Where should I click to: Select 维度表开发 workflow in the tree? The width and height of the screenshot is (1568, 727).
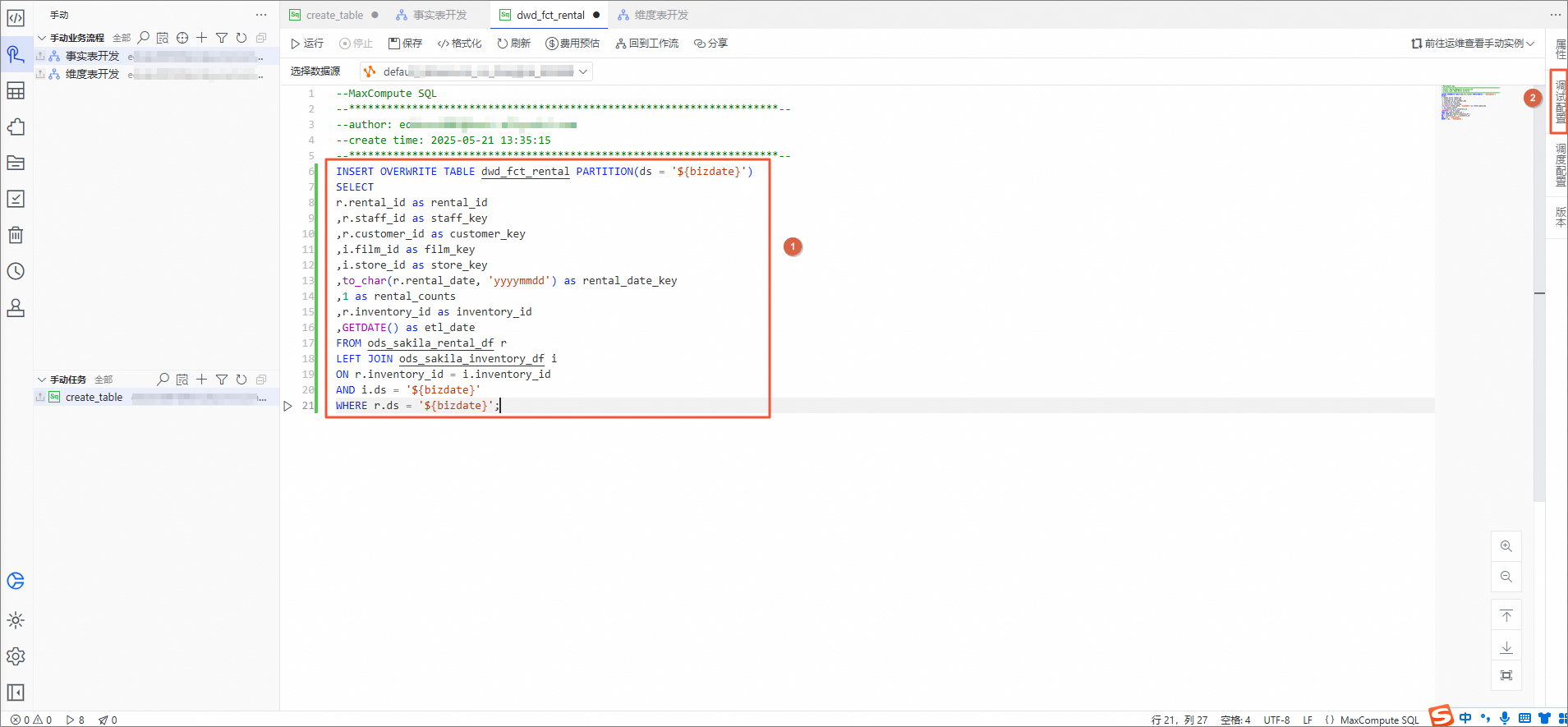pyautogui.click(x=156, y=74)
